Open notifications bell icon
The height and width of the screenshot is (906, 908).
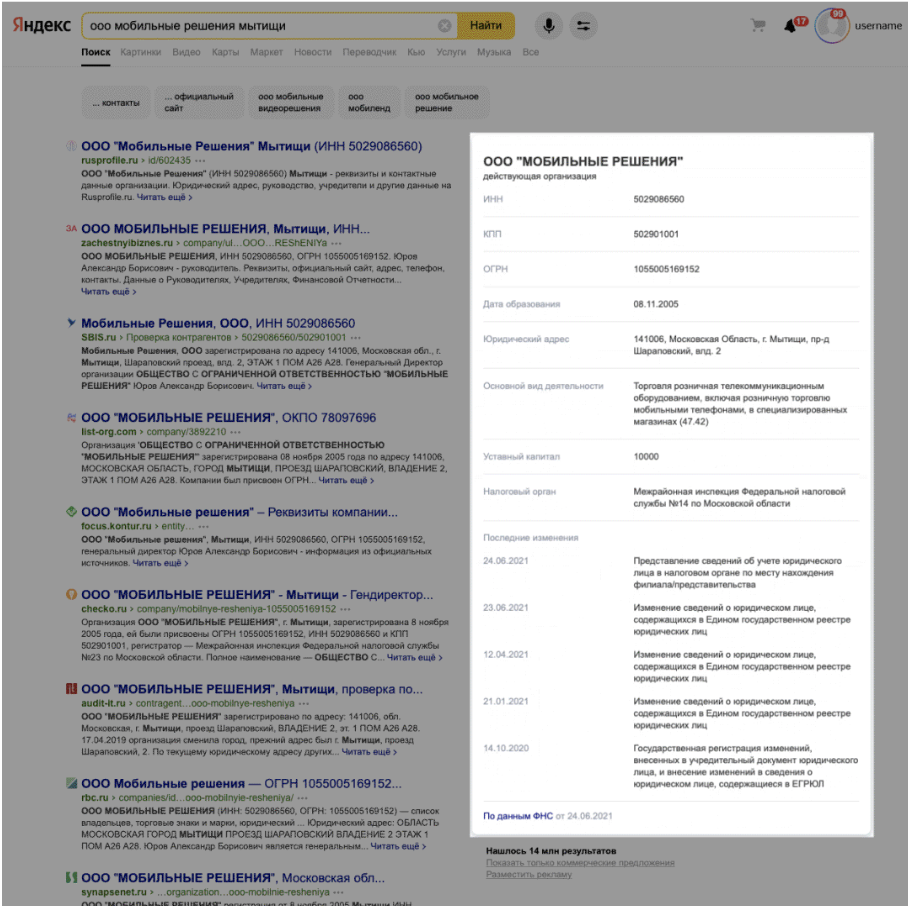click(790, 26)
